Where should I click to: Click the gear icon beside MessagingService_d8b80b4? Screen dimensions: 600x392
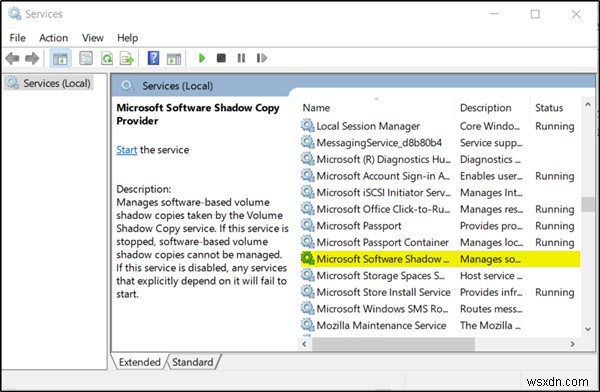[307, 142]
